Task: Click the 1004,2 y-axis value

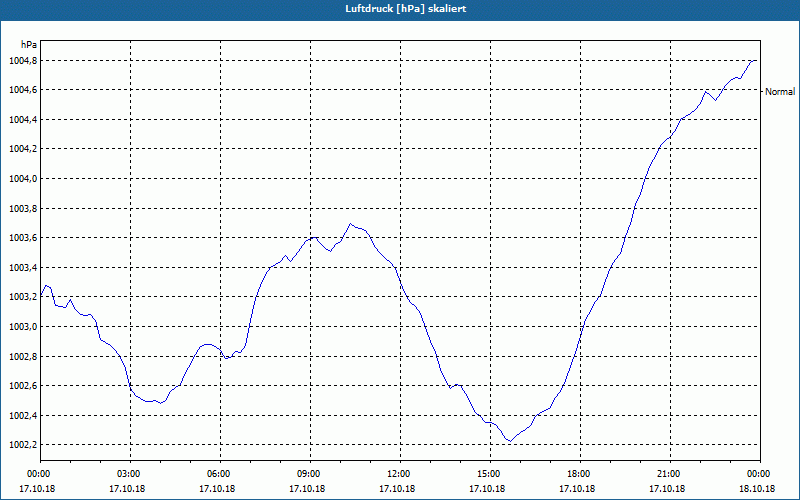Action: click(23, 149)
